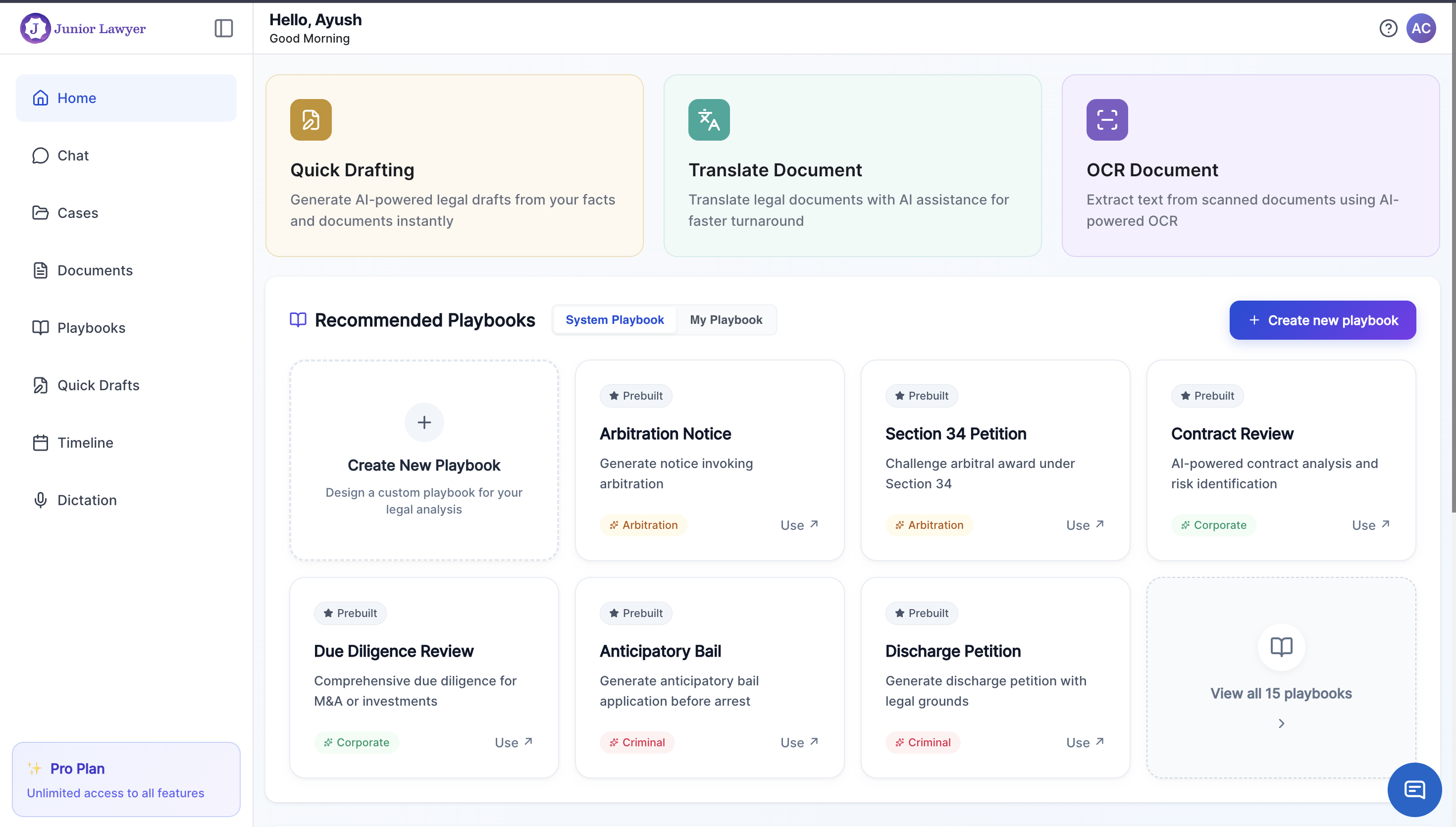
Task: Click the Contract Review title
Action: (x=1232, y=433)
